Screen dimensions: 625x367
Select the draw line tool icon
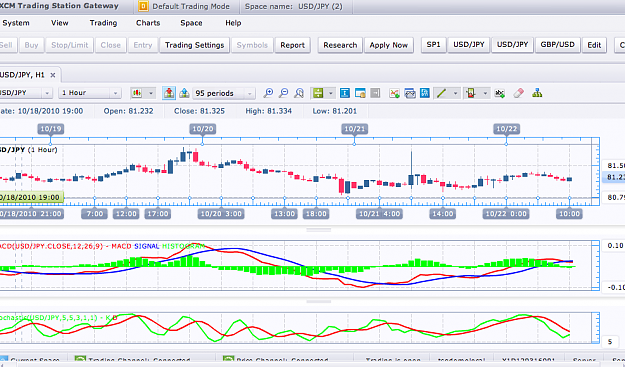point(441,93)
